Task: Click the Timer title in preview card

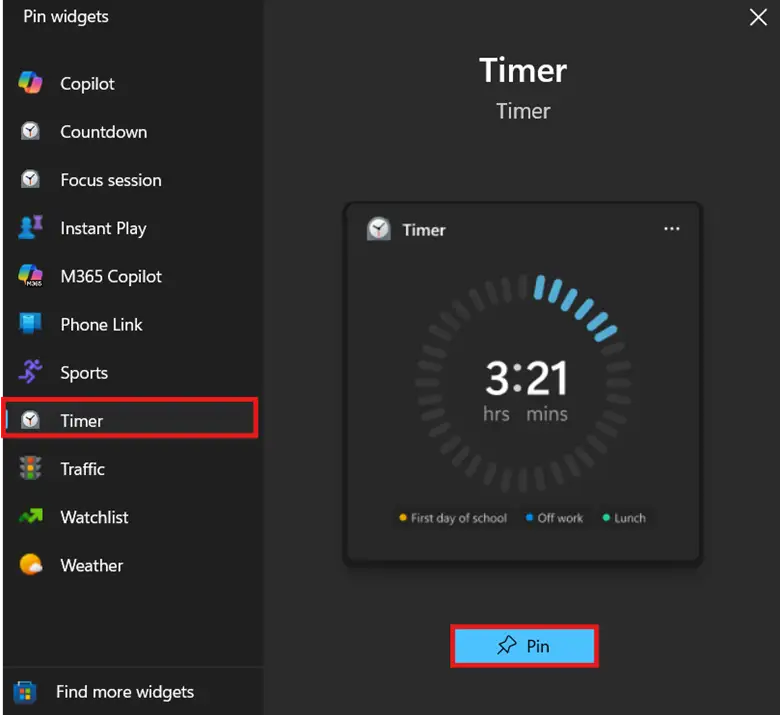Action: (x=424, y=230)
